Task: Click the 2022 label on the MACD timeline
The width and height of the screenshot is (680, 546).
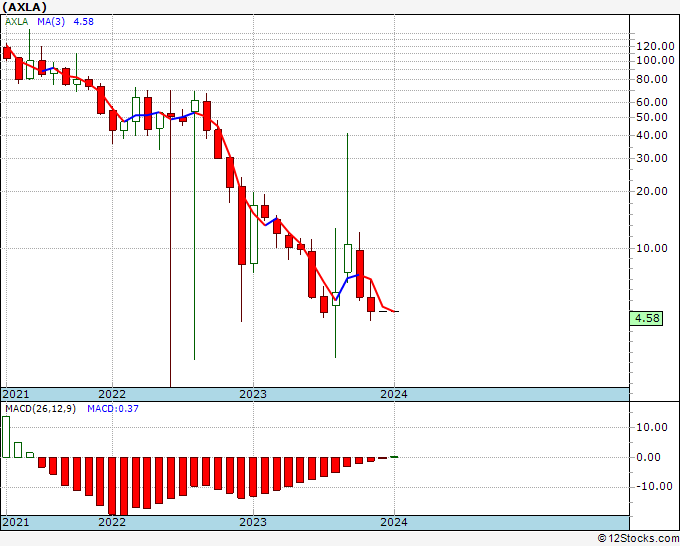Action: click(112, 522)
